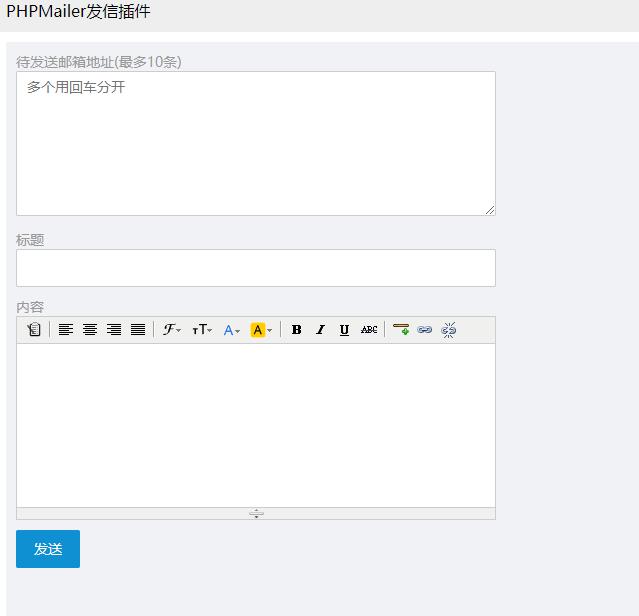Align text right in editor
The image size is (639, 616).
coord(114,329)
